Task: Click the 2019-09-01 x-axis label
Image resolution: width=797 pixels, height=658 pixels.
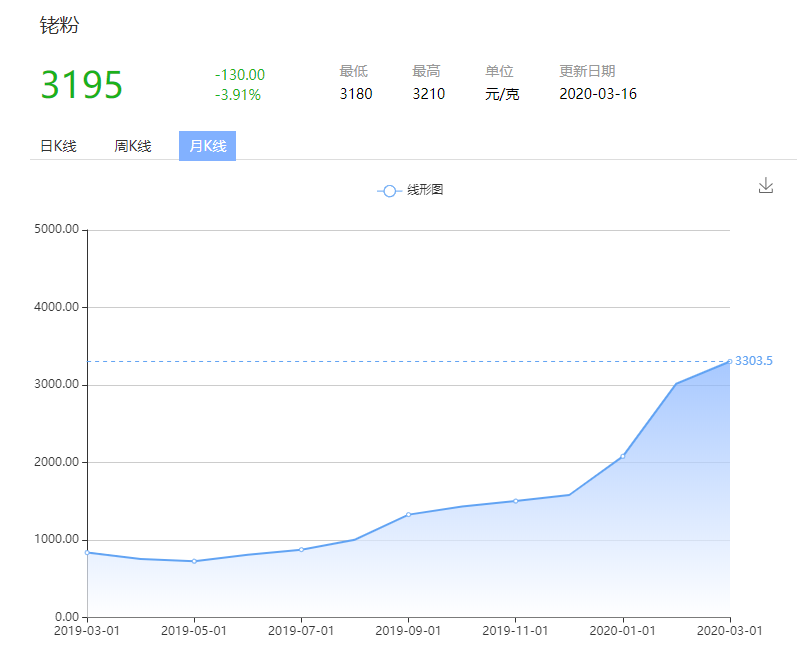Action: click(408, 631)
